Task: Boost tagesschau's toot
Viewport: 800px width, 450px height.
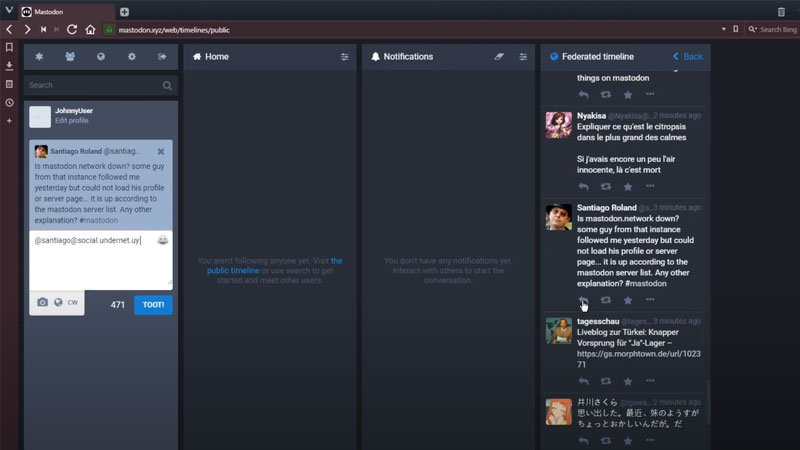Action: [606, 382]
